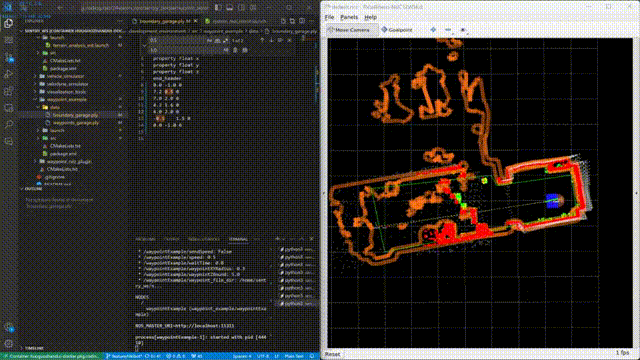Screen dimensions: 640x360
Task: Click the Replace All icon
Action: [x=245, y=50]
